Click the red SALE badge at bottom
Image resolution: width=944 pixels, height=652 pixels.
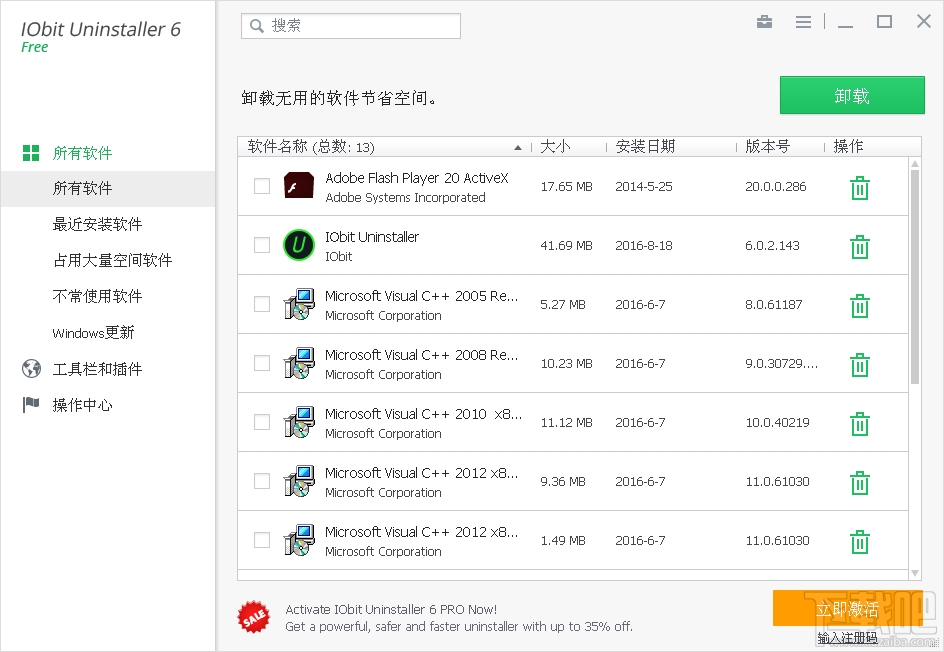[253, 617]
